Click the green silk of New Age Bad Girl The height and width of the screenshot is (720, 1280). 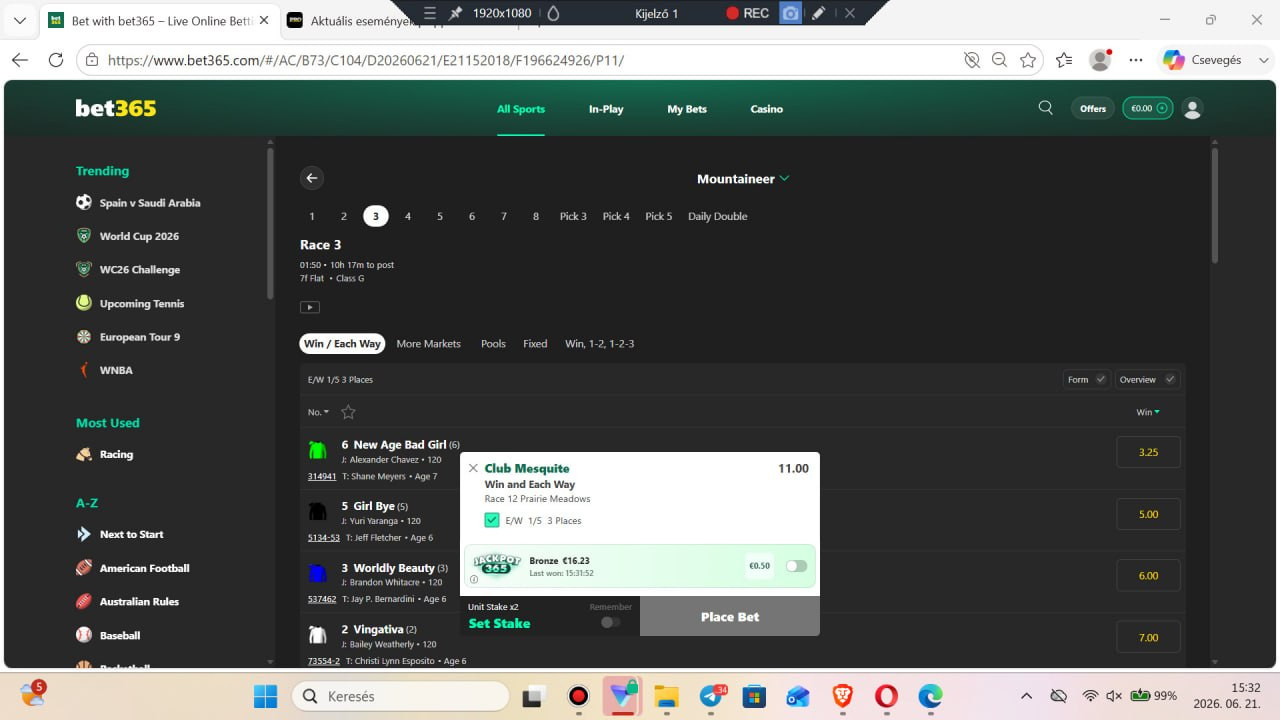[318, 451]
